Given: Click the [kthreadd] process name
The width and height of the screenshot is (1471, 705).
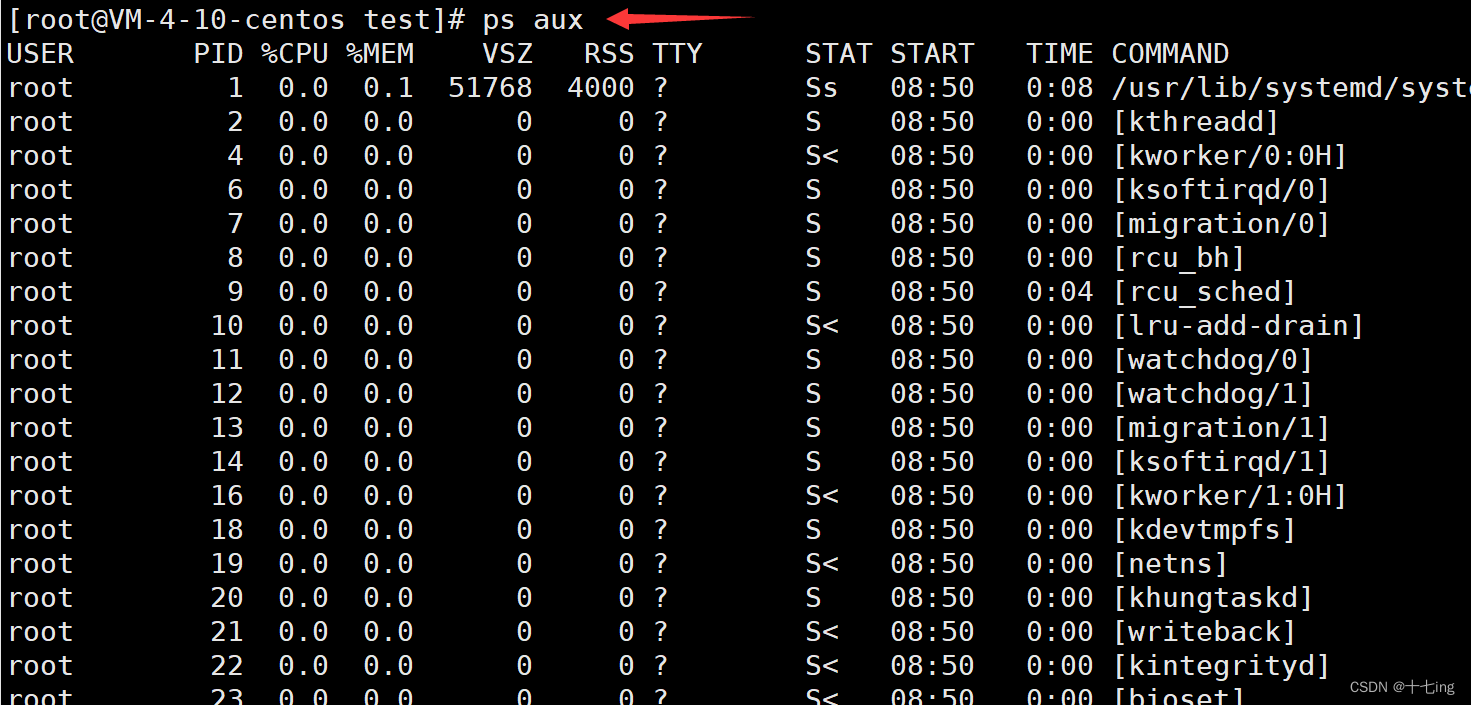Looking at the screenshot, I should pos(1196,122).
